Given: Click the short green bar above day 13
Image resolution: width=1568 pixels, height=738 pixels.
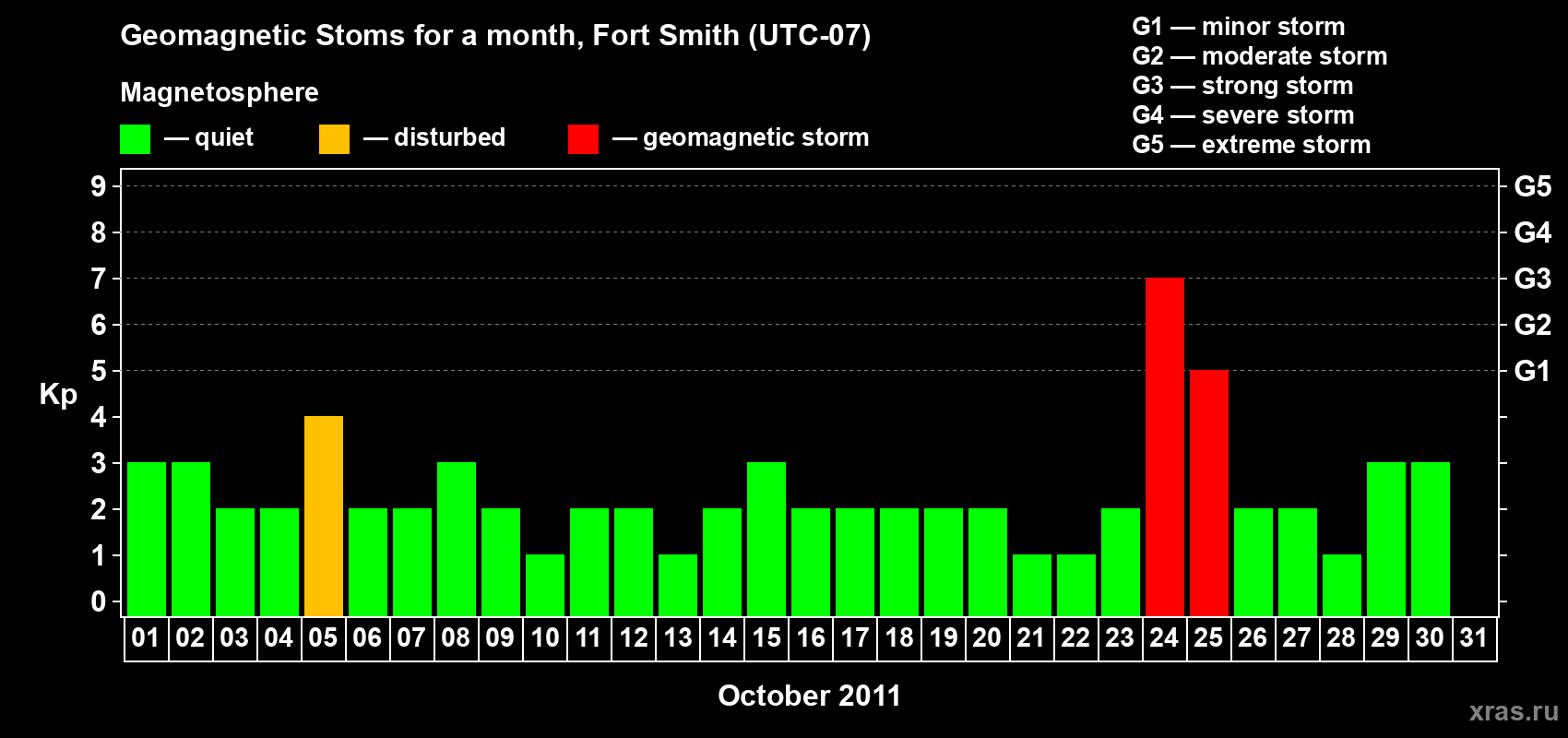Looking at the screenshot, I should pos(678,585).
